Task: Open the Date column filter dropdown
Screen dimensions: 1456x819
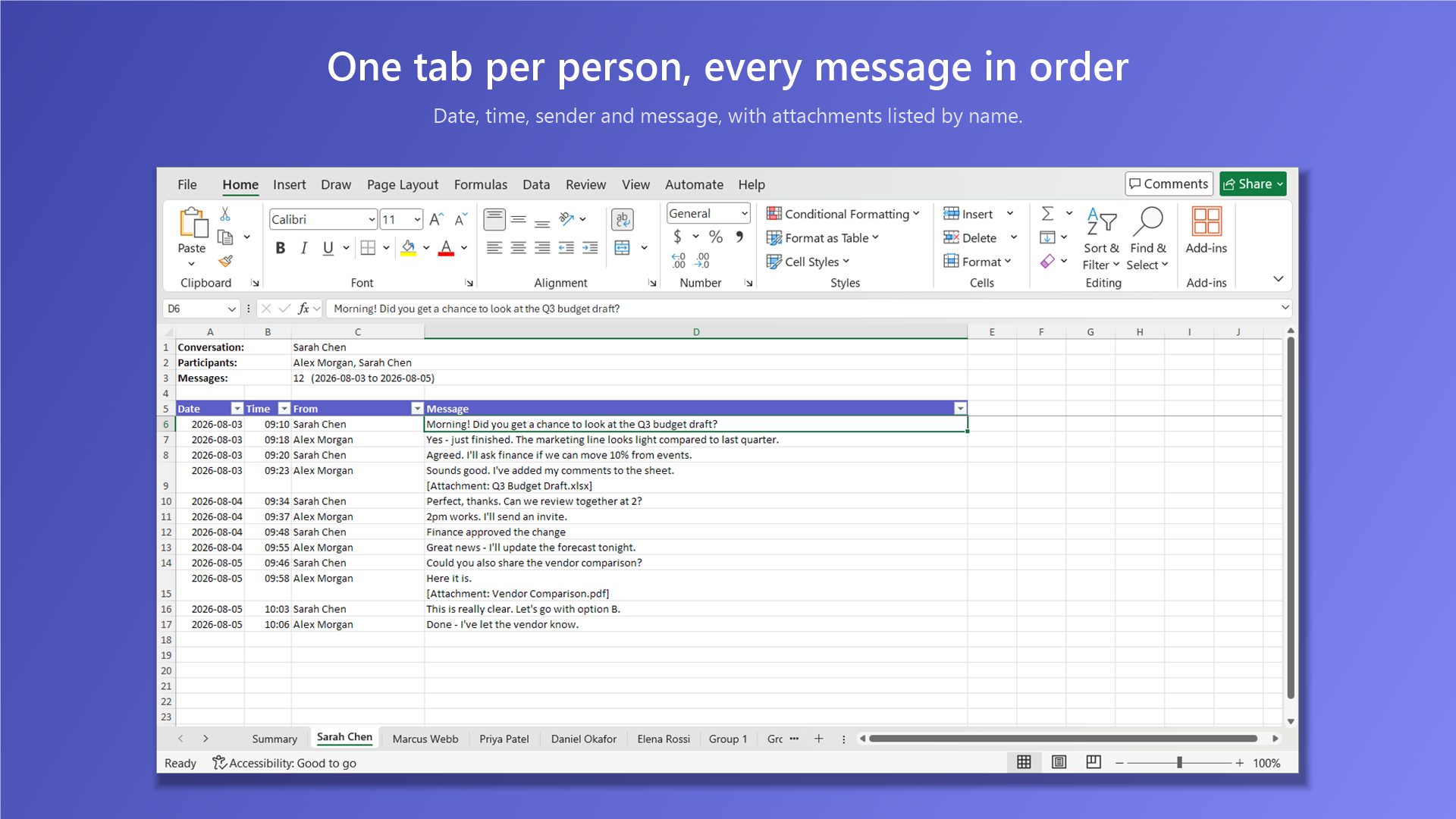Action: tap(237, 409)
